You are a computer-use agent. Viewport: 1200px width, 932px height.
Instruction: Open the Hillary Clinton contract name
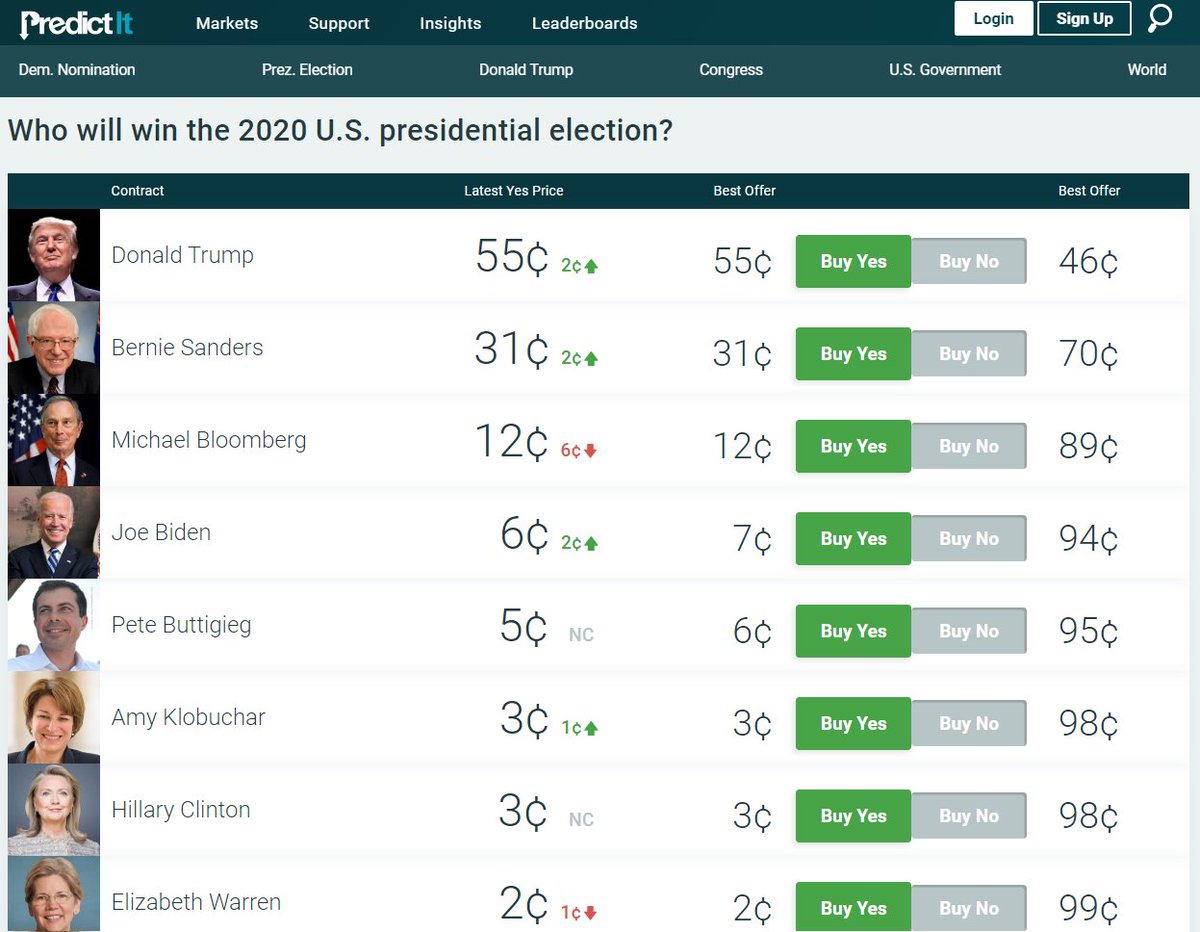(181, 810)
